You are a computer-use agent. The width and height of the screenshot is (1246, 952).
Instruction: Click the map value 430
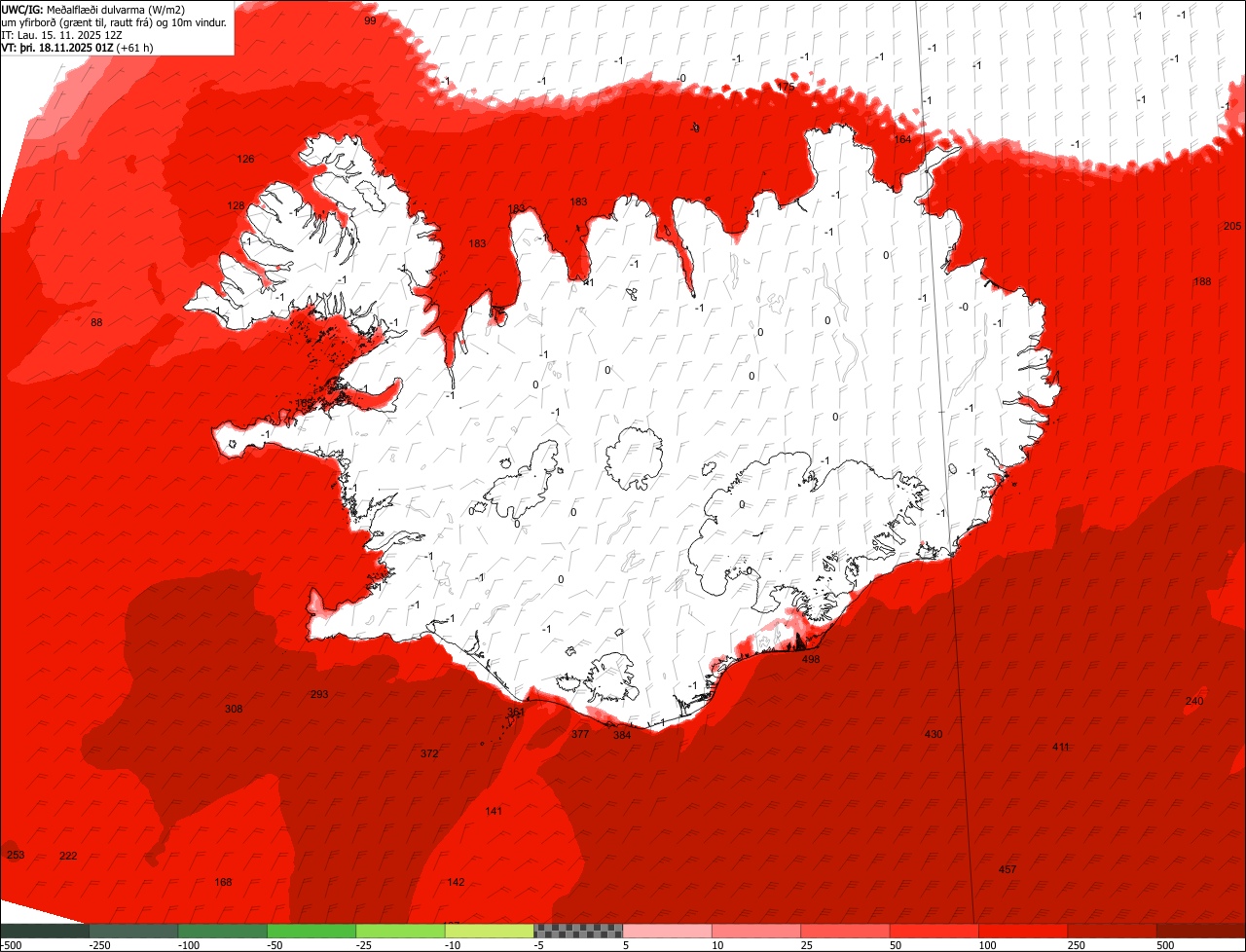934,734
